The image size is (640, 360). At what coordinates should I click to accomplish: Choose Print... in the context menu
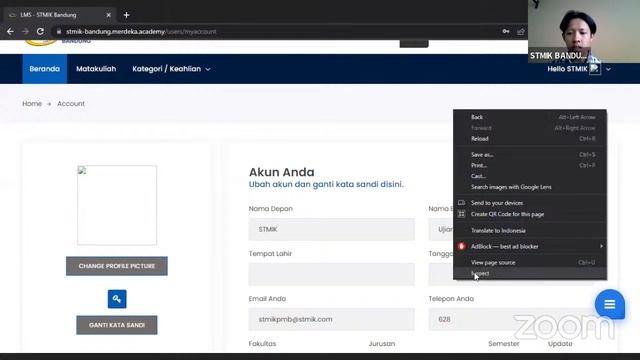(530, 165)
